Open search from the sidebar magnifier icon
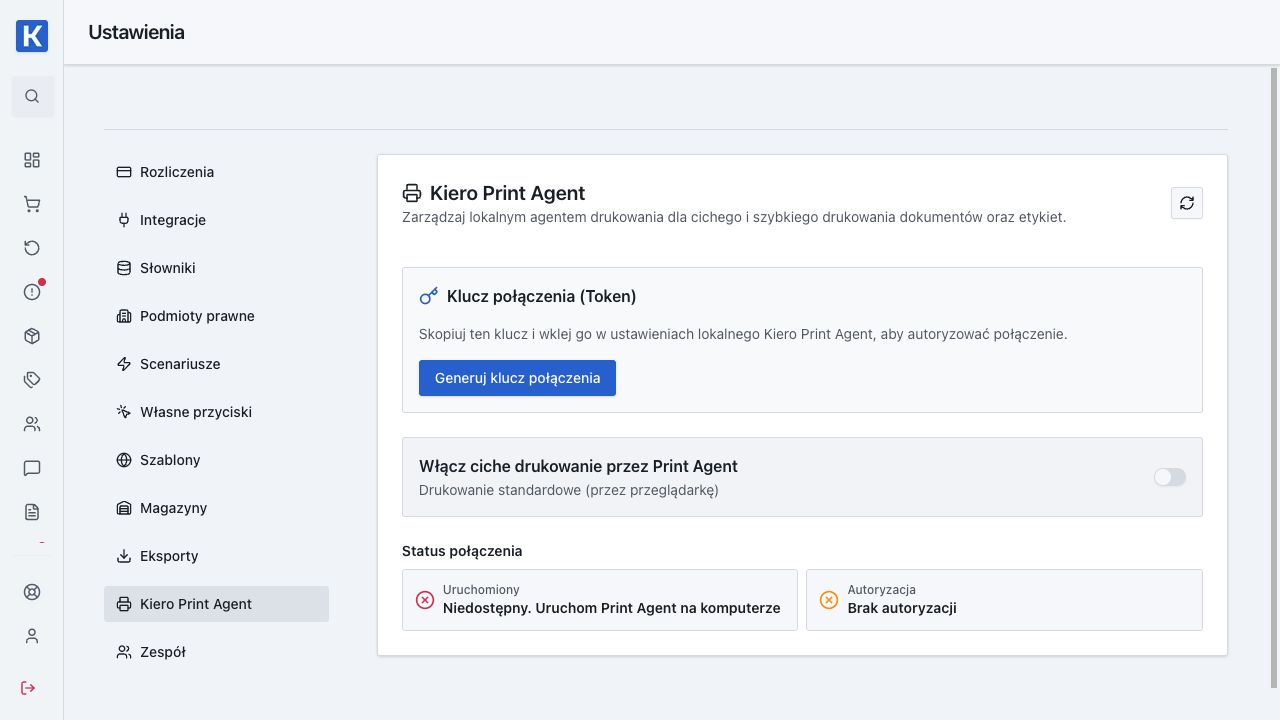The height and width of the screenshot is (720, 1280). point(32,96)
